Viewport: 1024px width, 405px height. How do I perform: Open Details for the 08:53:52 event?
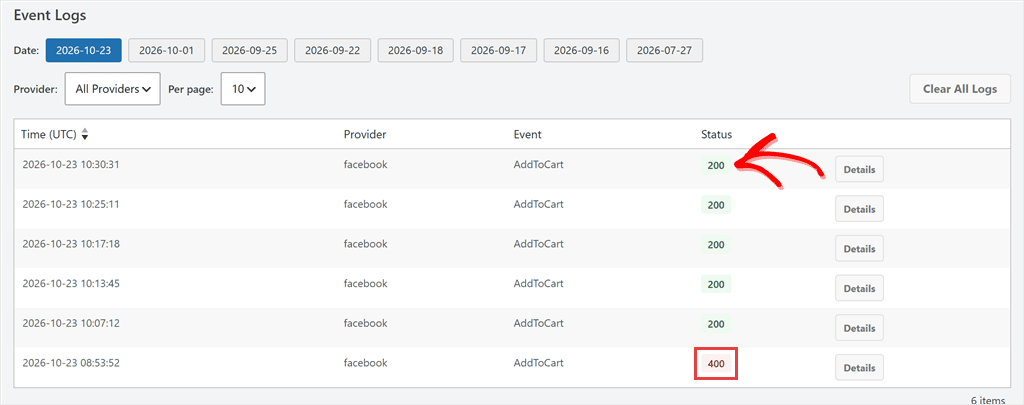859,368
